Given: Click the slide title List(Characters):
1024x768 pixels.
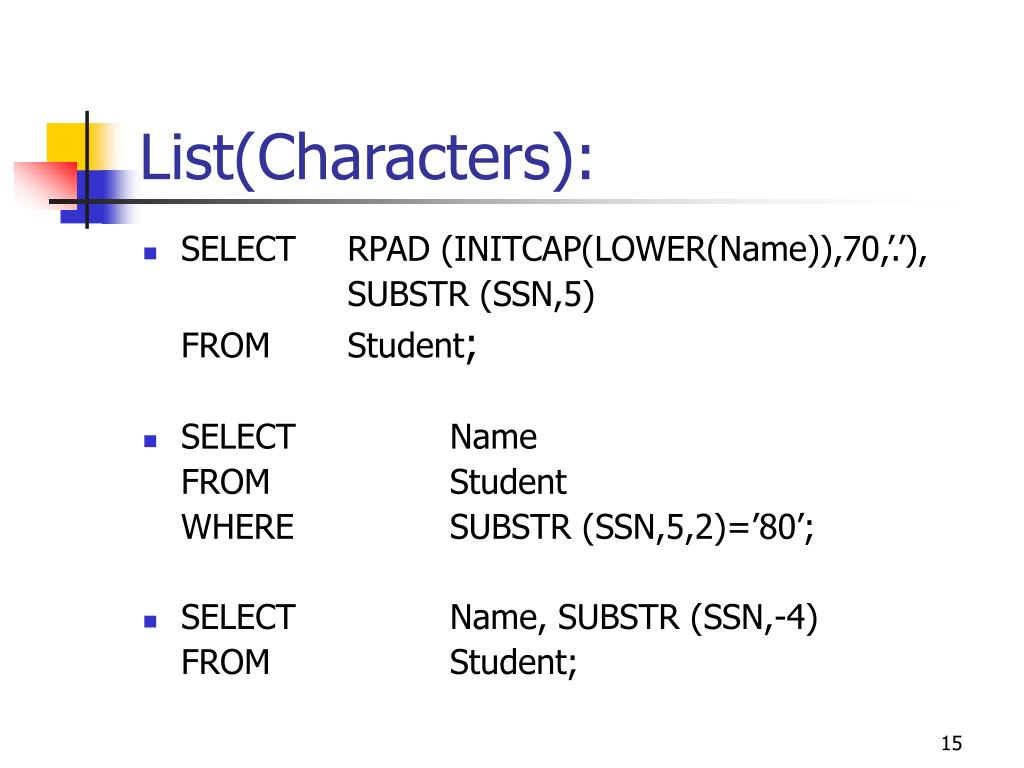Looking at the screenshot, I should click(366, 159).
